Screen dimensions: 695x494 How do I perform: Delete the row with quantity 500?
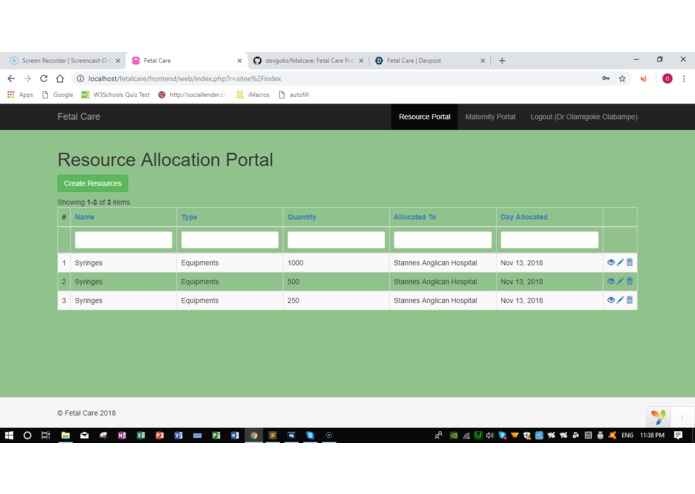click(x=629, y=281)
